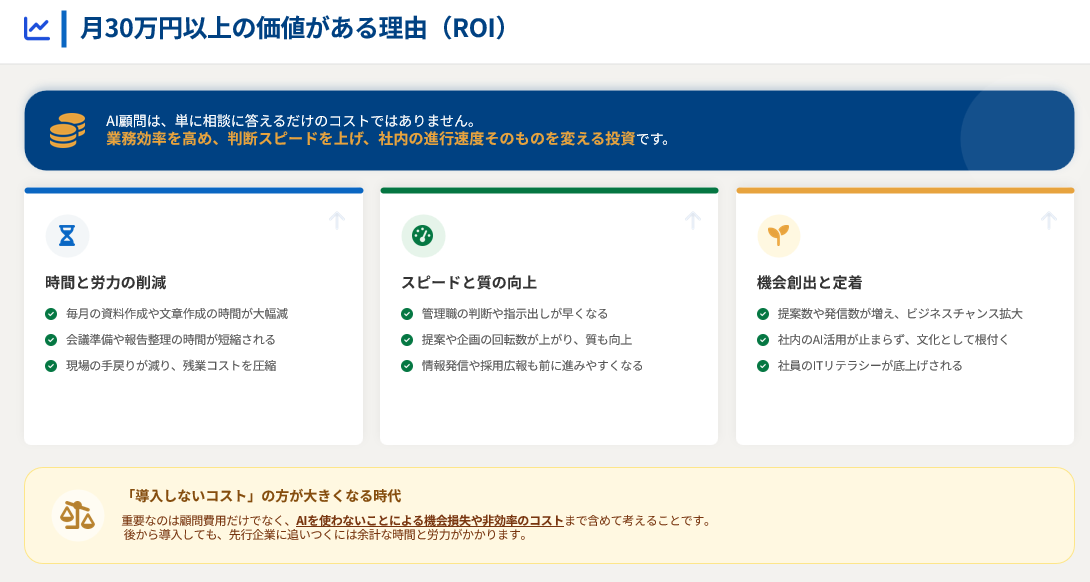
Task: Click checkmark beside 社員のITリテラシー
Action: click(763, 366)
